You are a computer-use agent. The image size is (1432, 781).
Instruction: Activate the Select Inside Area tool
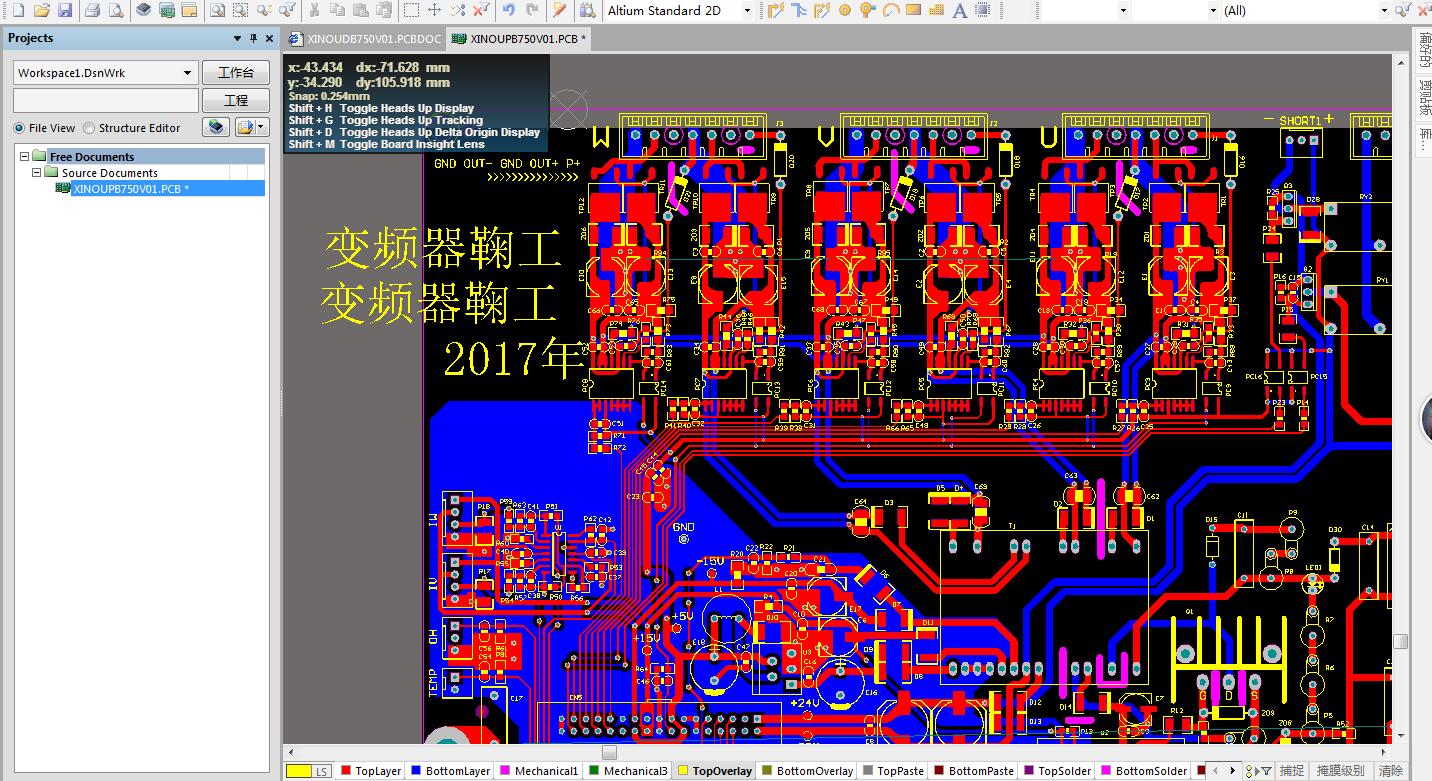tap(411, 11)
